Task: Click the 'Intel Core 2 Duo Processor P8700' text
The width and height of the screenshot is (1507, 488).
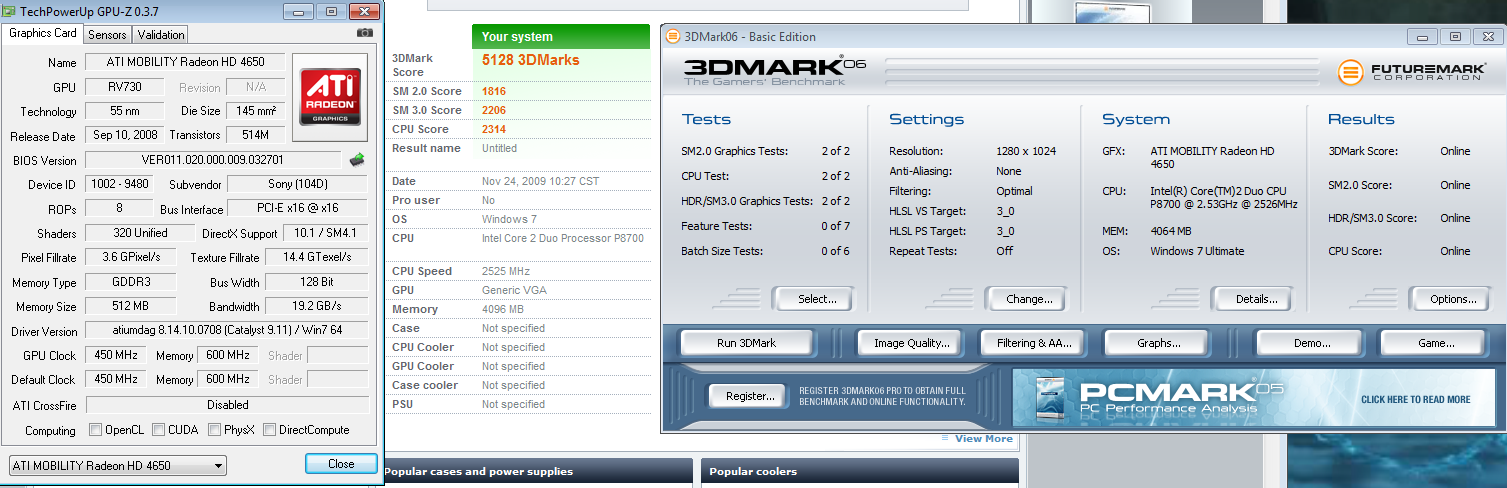Action: (x=562, y=239)
